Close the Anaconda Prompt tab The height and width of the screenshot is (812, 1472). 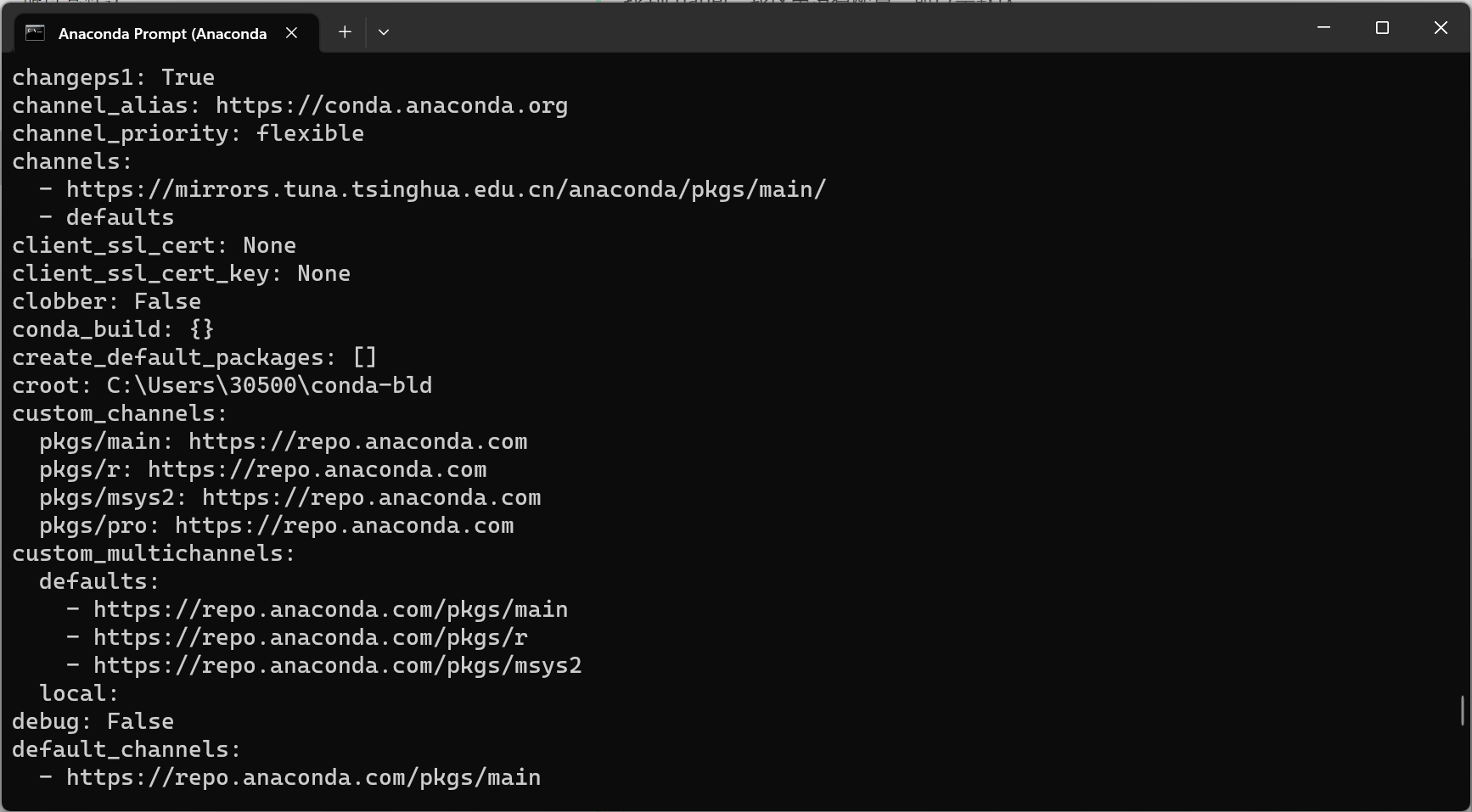(292, 33)
